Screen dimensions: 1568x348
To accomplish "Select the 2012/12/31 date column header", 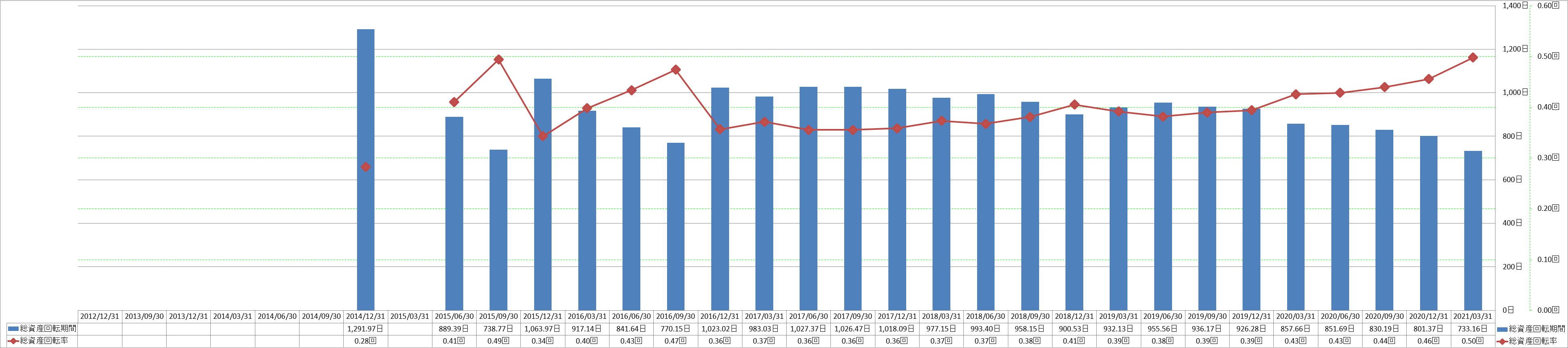I will [x=100, y=316].
